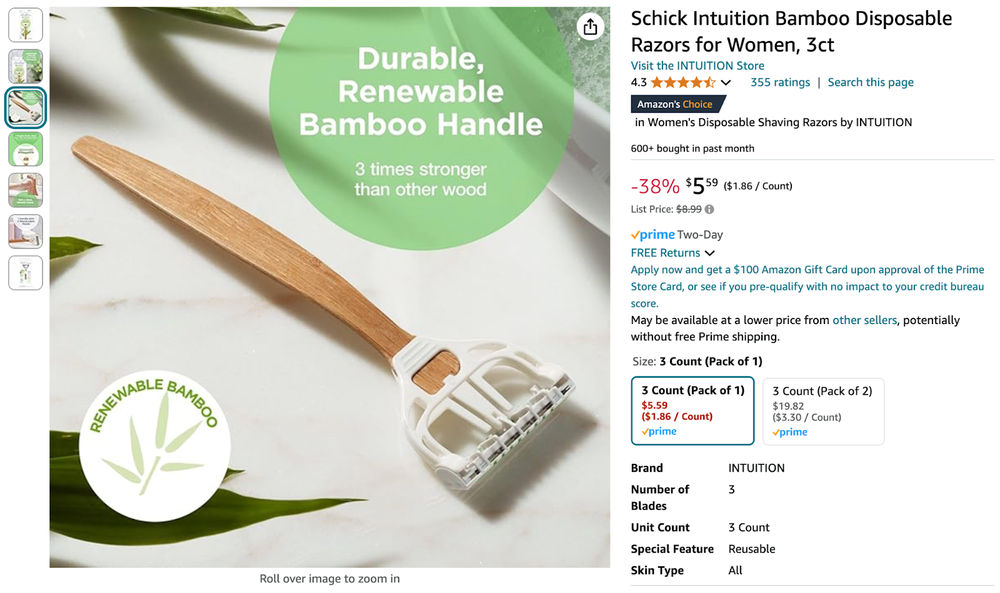1000x593 pixels.
Task: Click the orange half-star at end of rating
Action: click(x=708, y=82)
